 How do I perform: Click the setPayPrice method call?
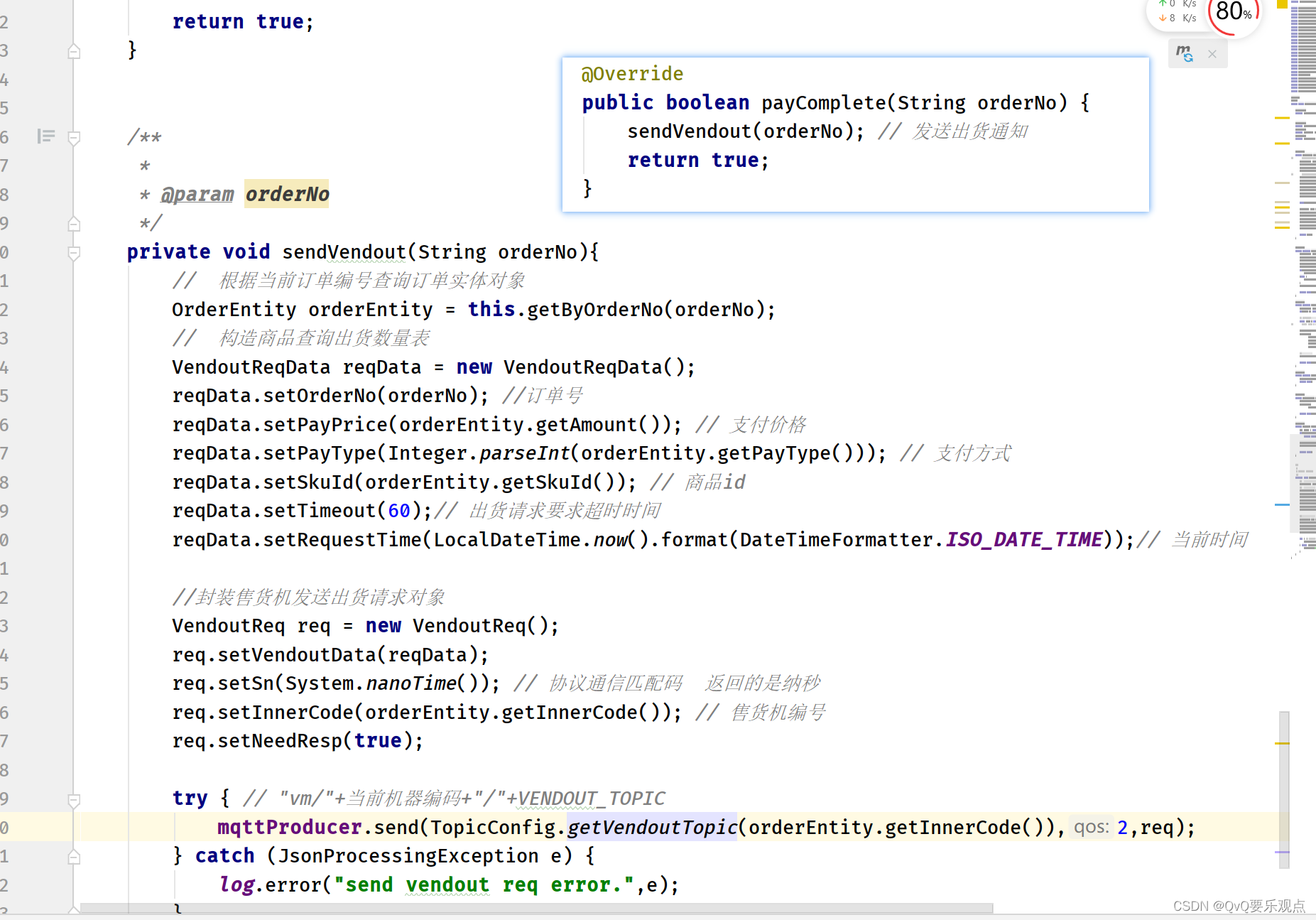click(x=325, y=425)
